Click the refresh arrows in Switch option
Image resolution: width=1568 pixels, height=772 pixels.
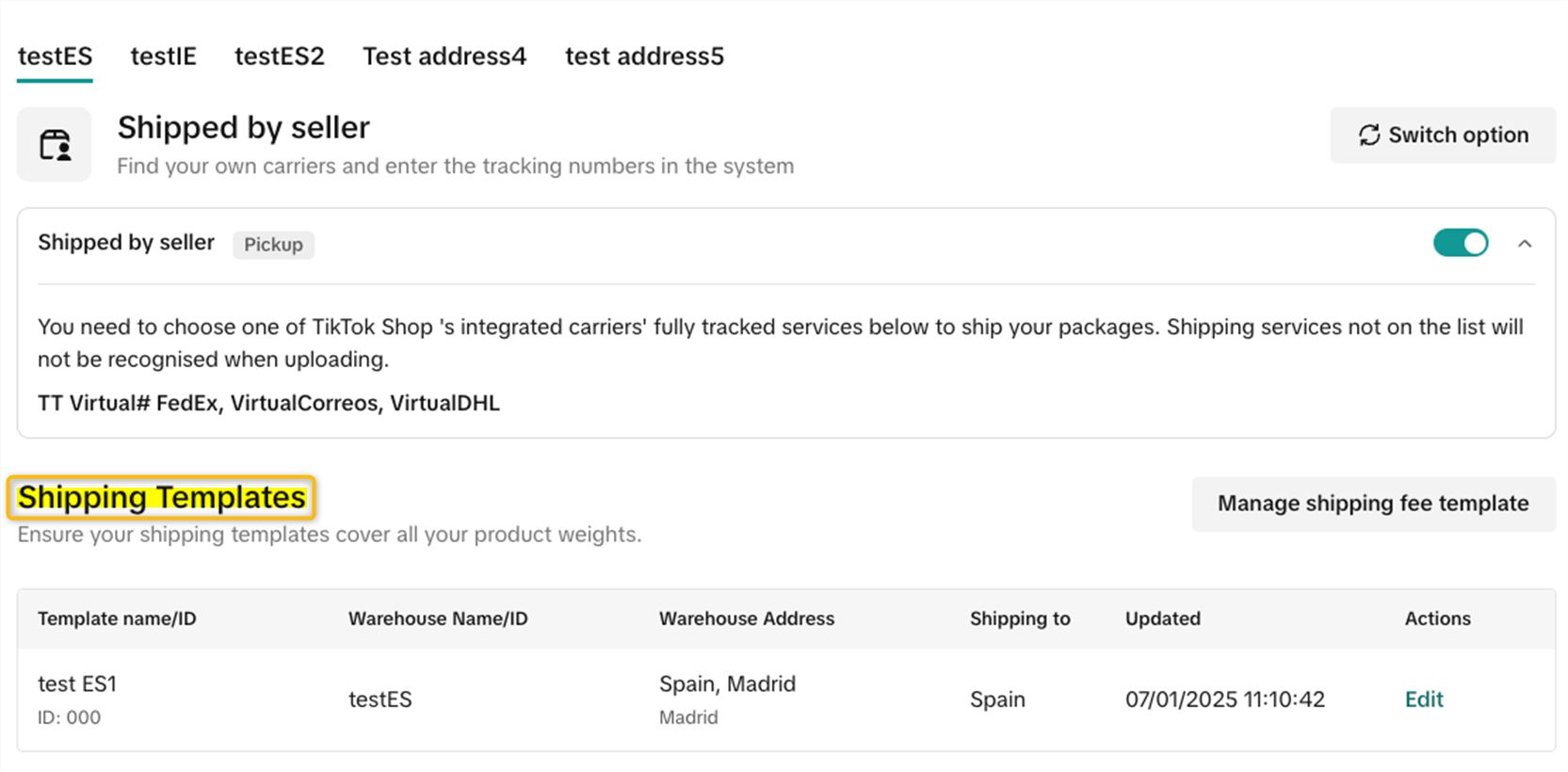(x=1369, y=136)
